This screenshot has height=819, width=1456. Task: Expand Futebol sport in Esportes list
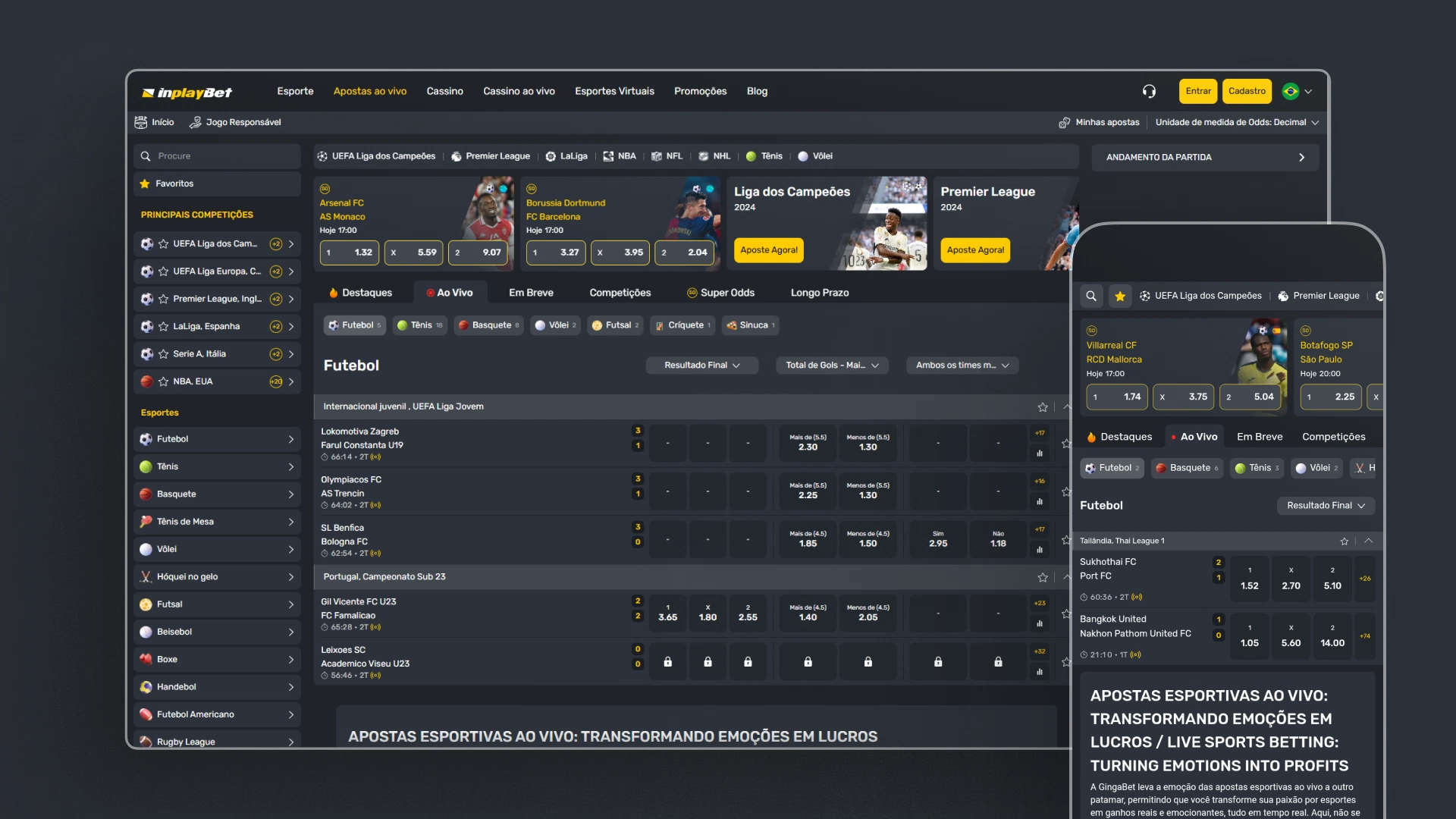pyautogui.click(x=217, y=439)
